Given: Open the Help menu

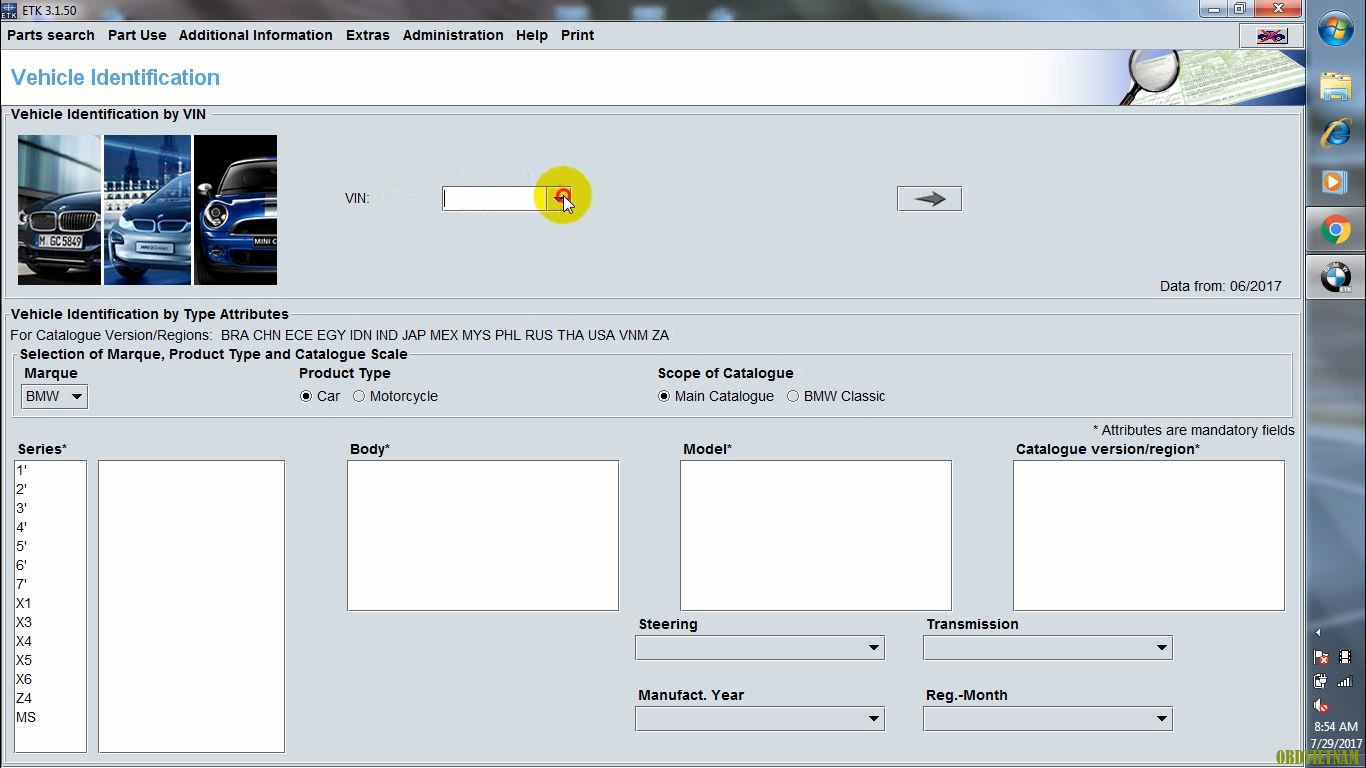Looking at the screenshot, I should [x=532, y=35].
